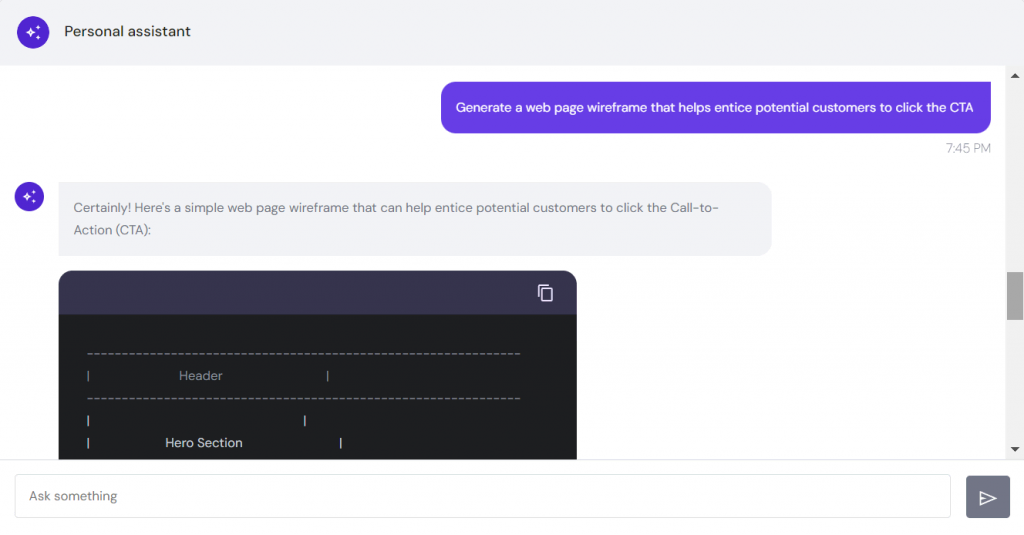The image size is (1024, 535).
Task: Click the "Personal assistant" title text
Action: tap(127, 31)
